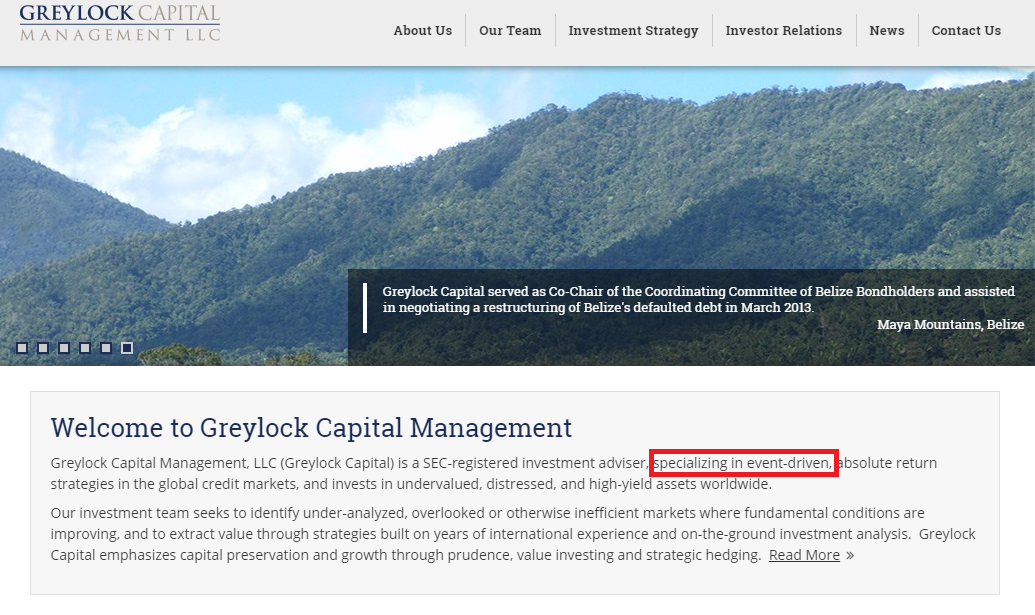Navigate to Contact Us

tap(965, 31)
